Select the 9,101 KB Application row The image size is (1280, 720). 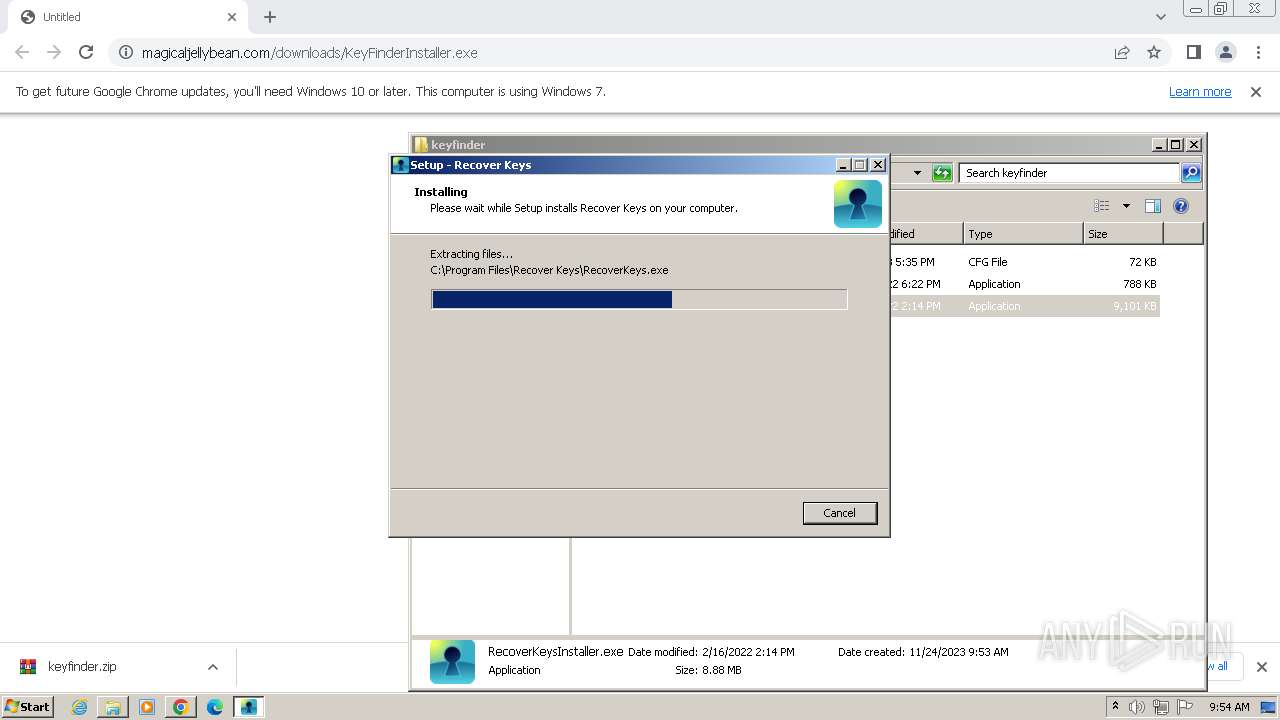coord(1024,306)
